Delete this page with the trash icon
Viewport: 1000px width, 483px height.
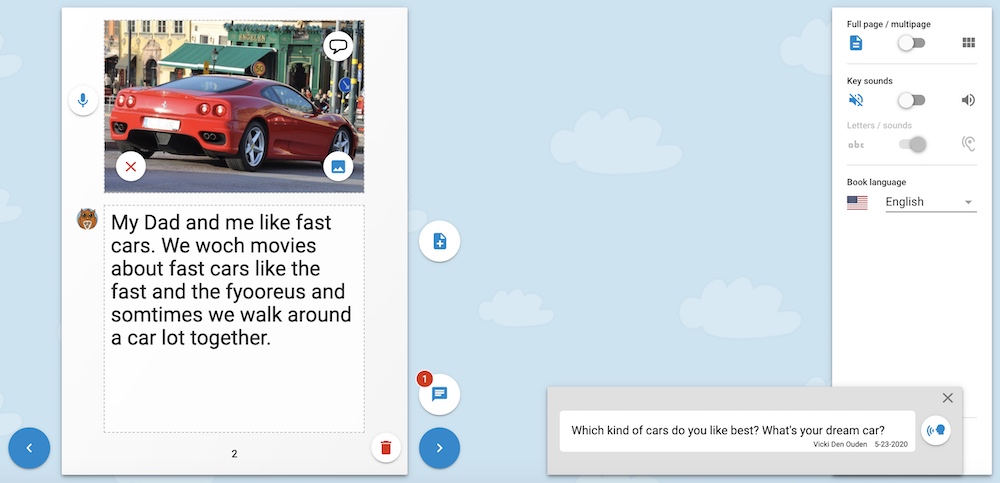[386, 448]
